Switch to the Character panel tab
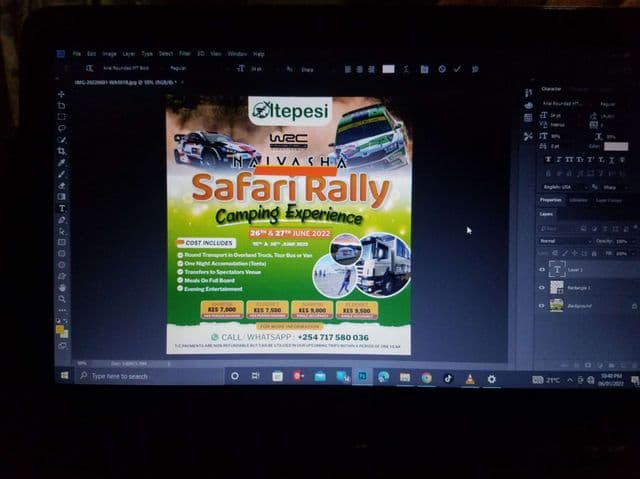 click(x=551, y=89)
